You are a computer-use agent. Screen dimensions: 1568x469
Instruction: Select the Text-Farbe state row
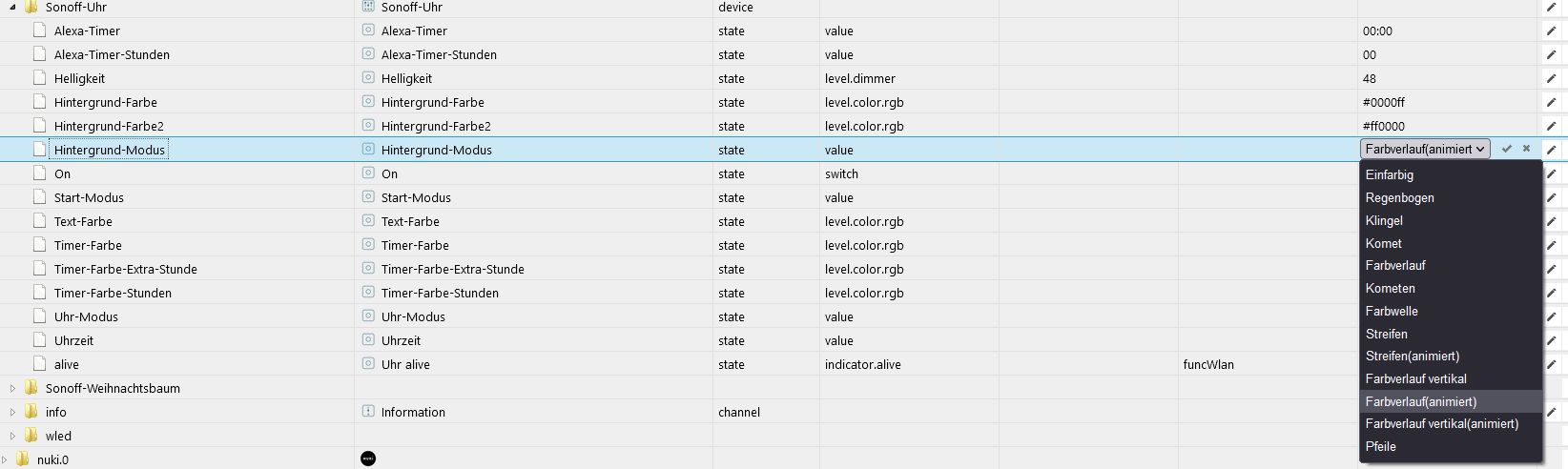click(x=83, y=221)
